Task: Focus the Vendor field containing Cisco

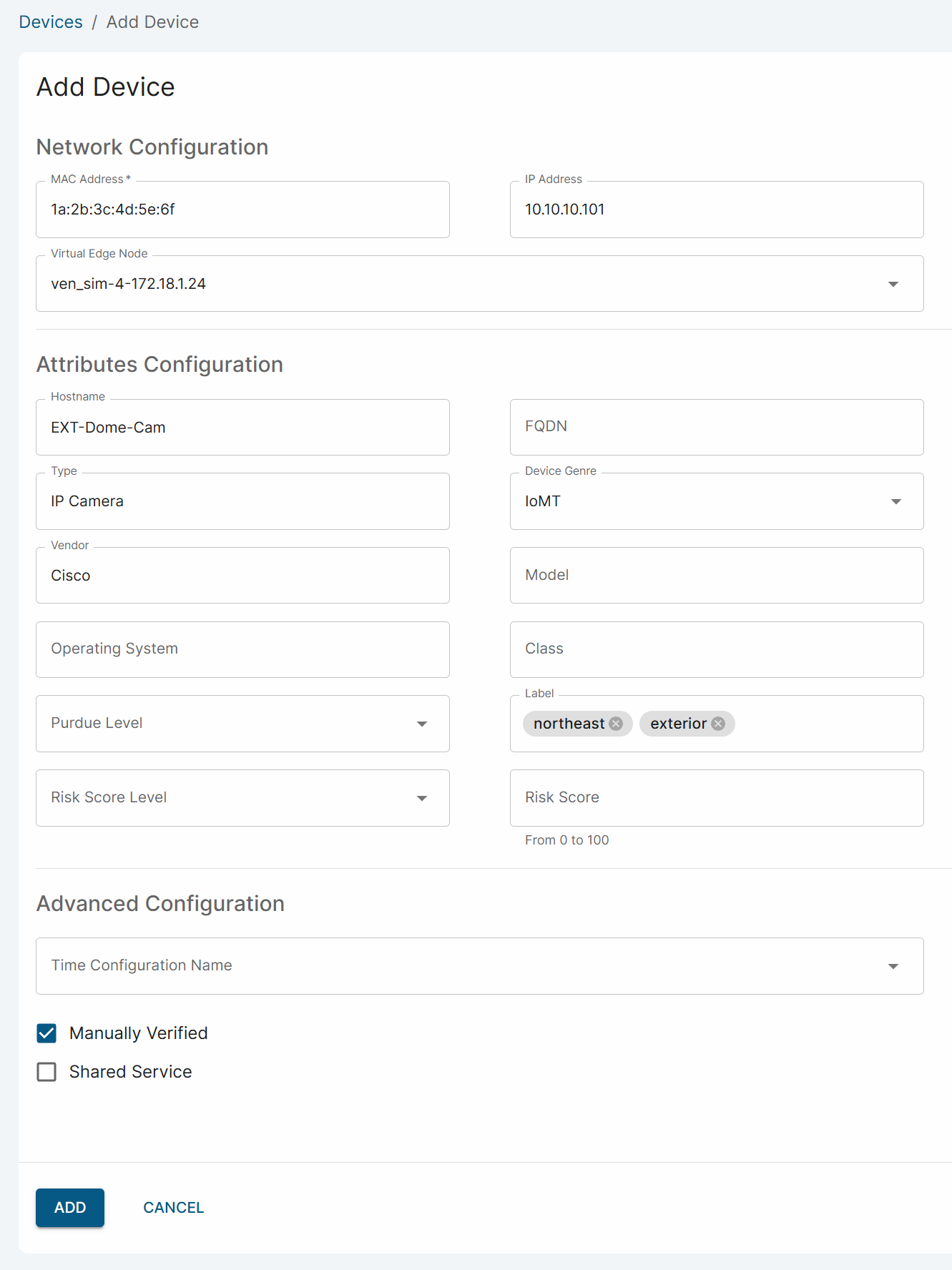Action: click(x=242, y=576)
